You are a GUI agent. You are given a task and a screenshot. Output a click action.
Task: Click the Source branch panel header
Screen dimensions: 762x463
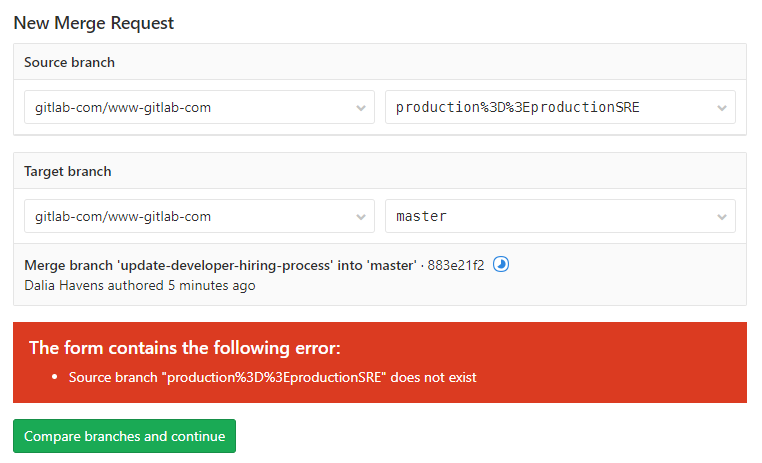(380, 62)
